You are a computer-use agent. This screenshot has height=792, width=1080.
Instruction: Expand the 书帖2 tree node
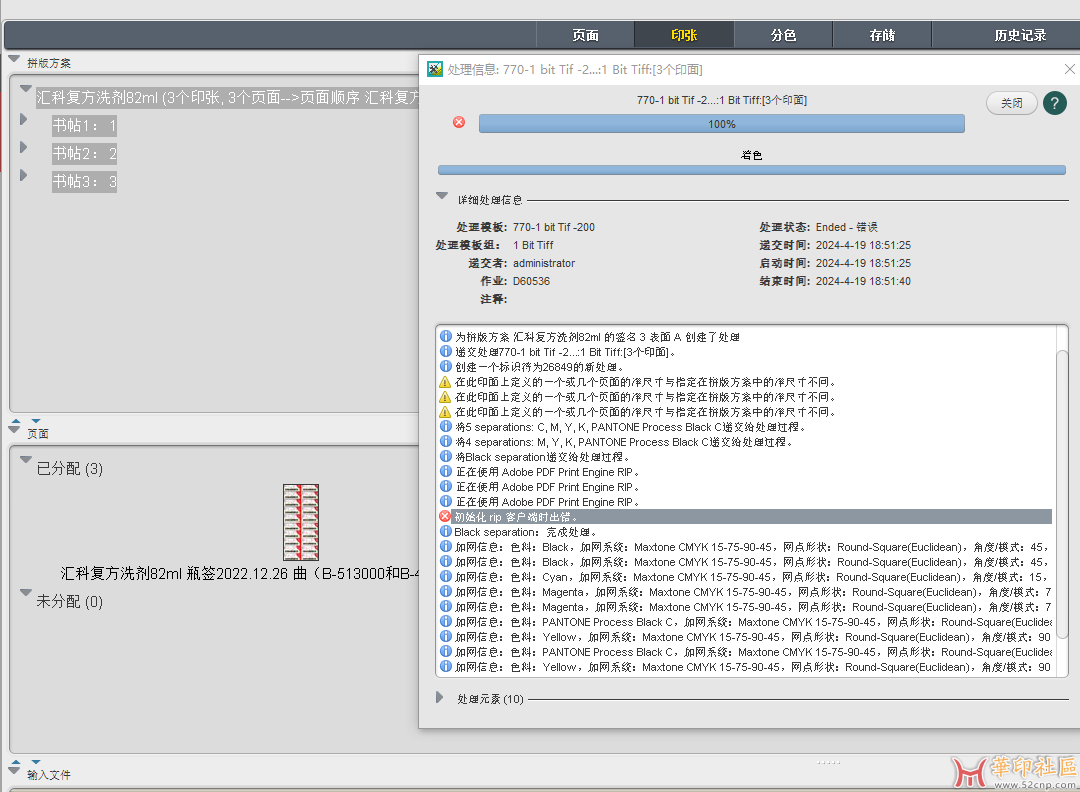23,147
